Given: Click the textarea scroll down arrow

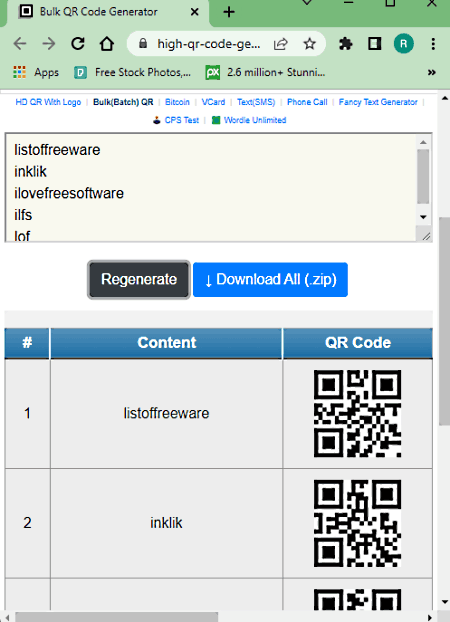Looking at the screenshot, I should (x=423, y=217).
